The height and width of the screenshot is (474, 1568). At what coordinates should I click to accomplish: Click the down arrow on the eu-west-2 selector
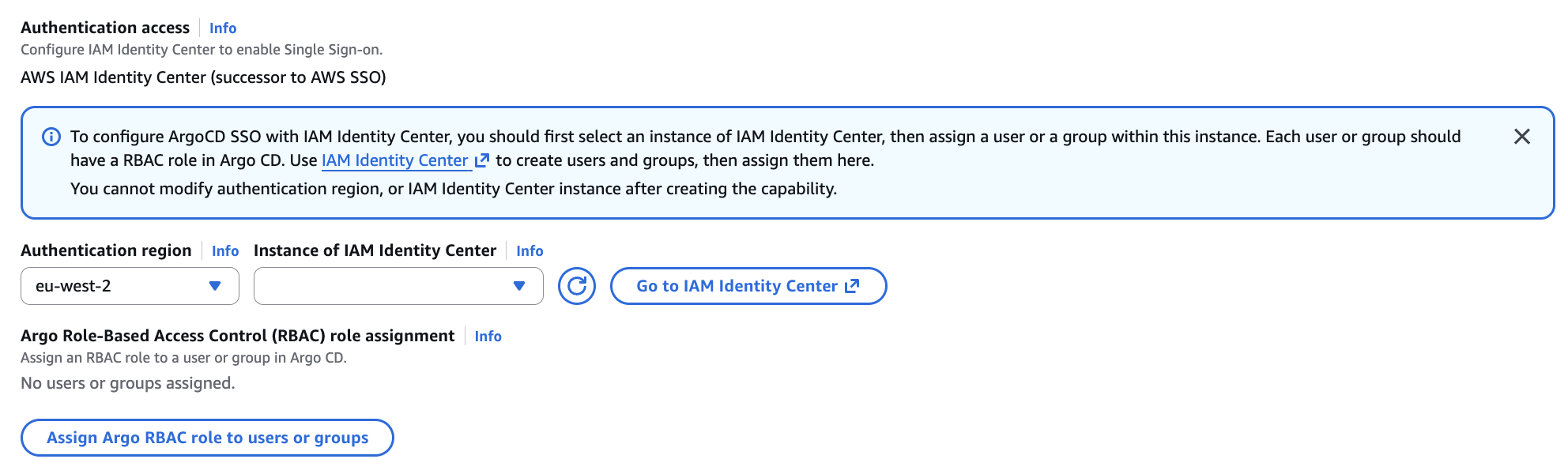214,287
